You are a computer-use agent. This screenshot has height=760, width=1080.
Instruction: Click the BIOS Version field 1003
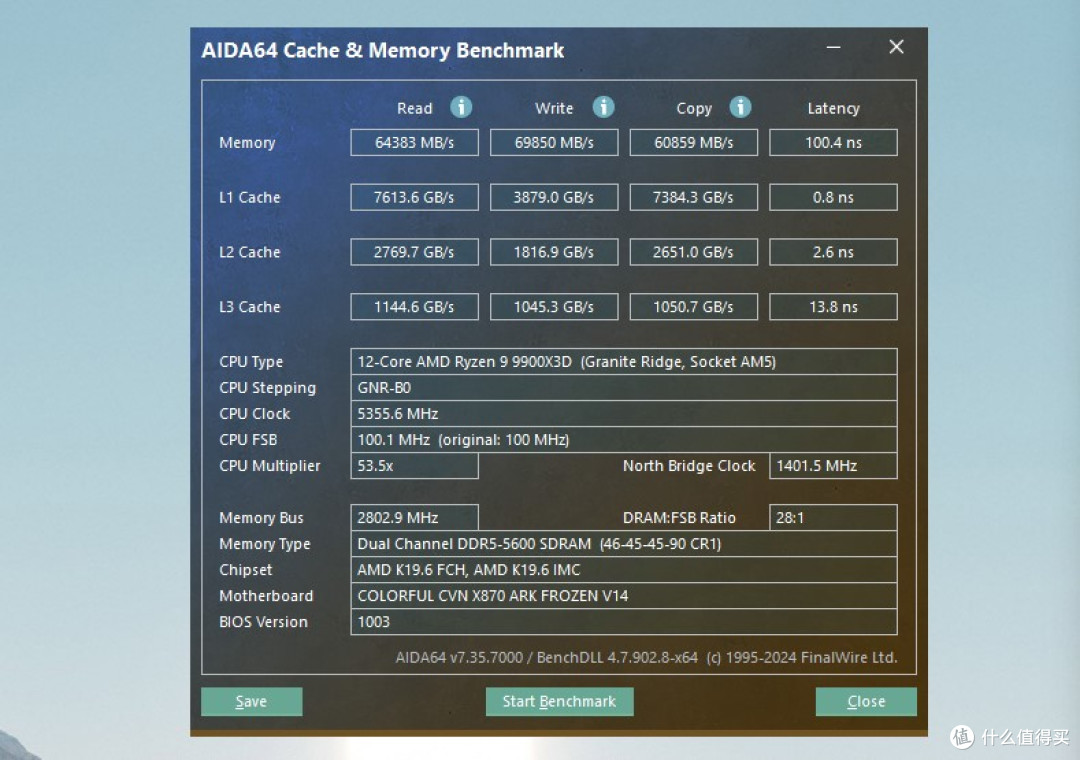pos(624,622)
